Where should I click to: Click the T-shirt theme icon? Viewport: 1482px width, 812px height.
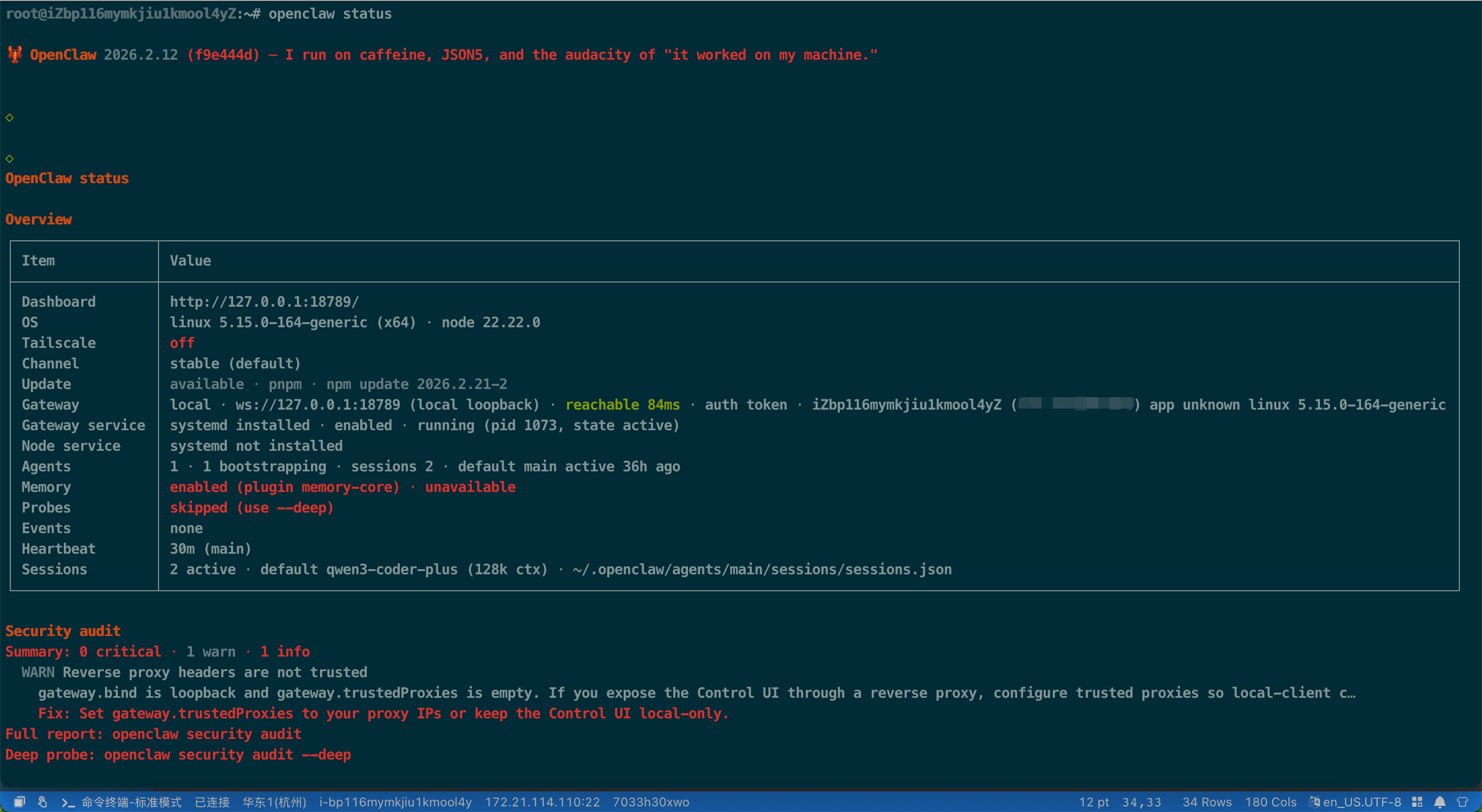pyautogui.click(x=1462, y=802)
